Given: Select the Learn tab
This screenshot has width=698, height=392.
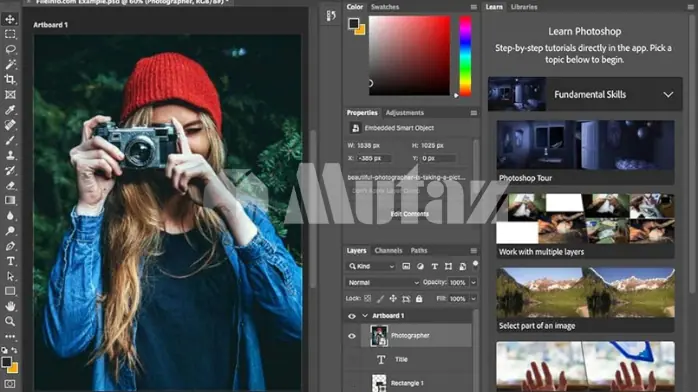Looking at the screenshot, I should point(494,7).
